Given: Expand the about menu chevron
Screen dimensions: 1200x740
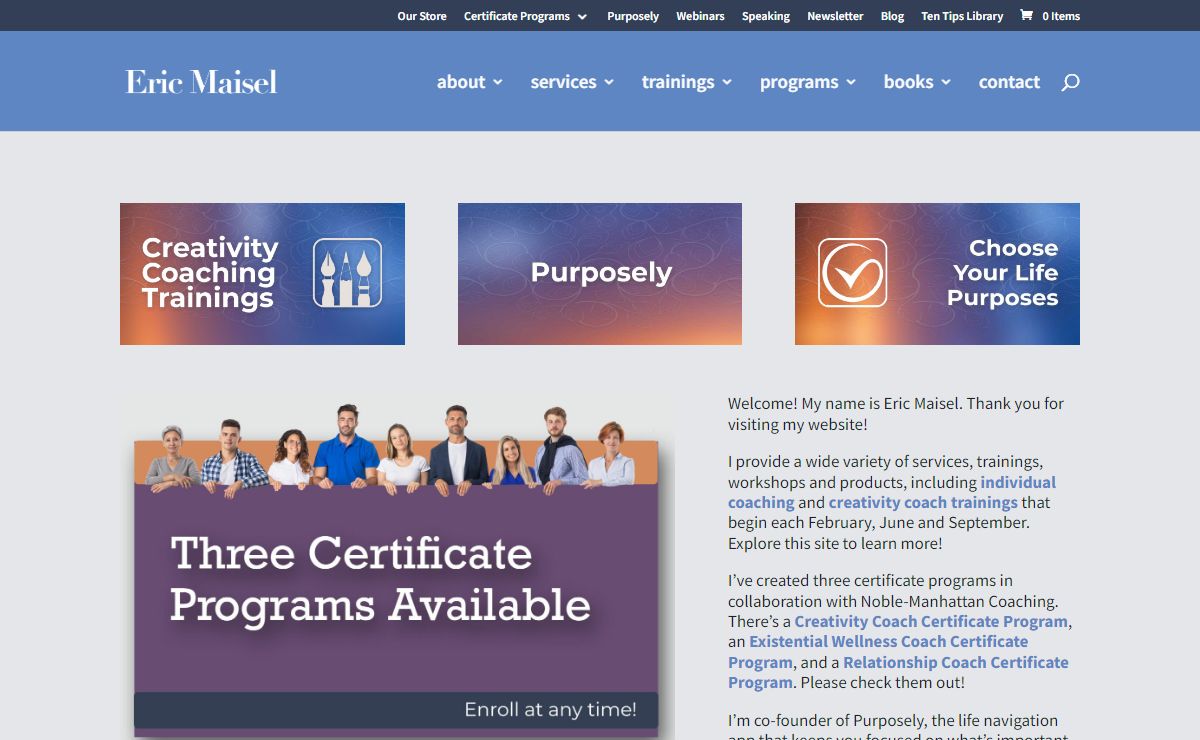Looking at the screenshot, I should (x=498, y=82).
